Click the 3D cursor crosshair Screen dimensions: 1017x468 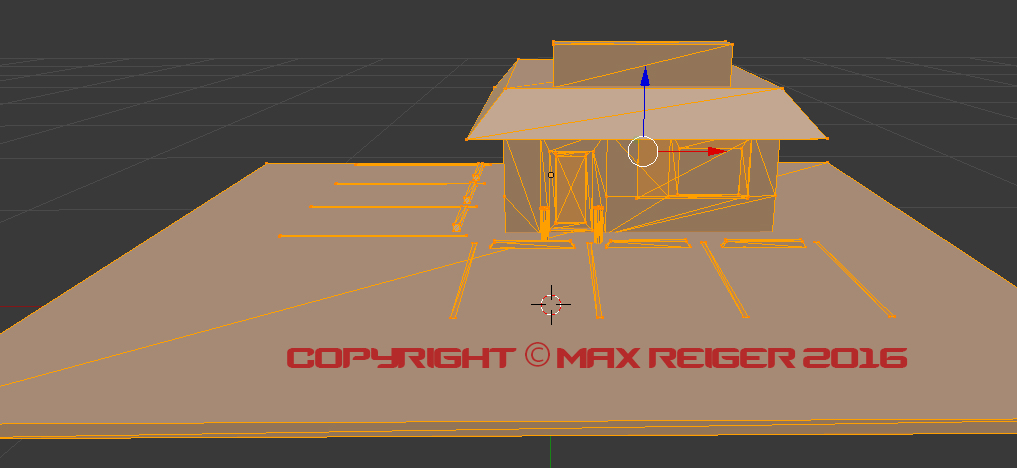tap(551, 304)
